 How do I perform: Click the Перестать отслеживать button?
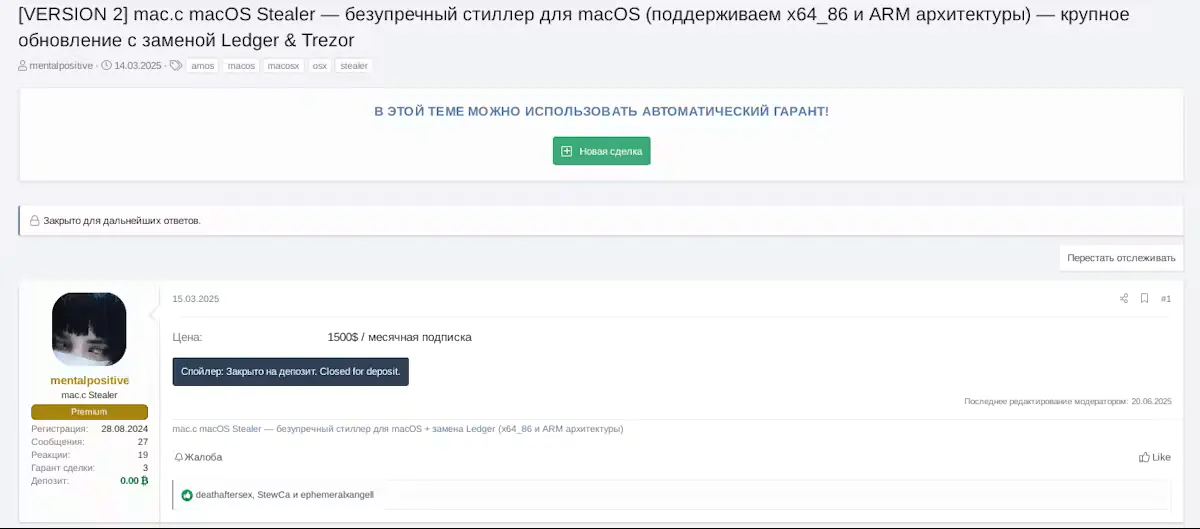point(1121,258)
